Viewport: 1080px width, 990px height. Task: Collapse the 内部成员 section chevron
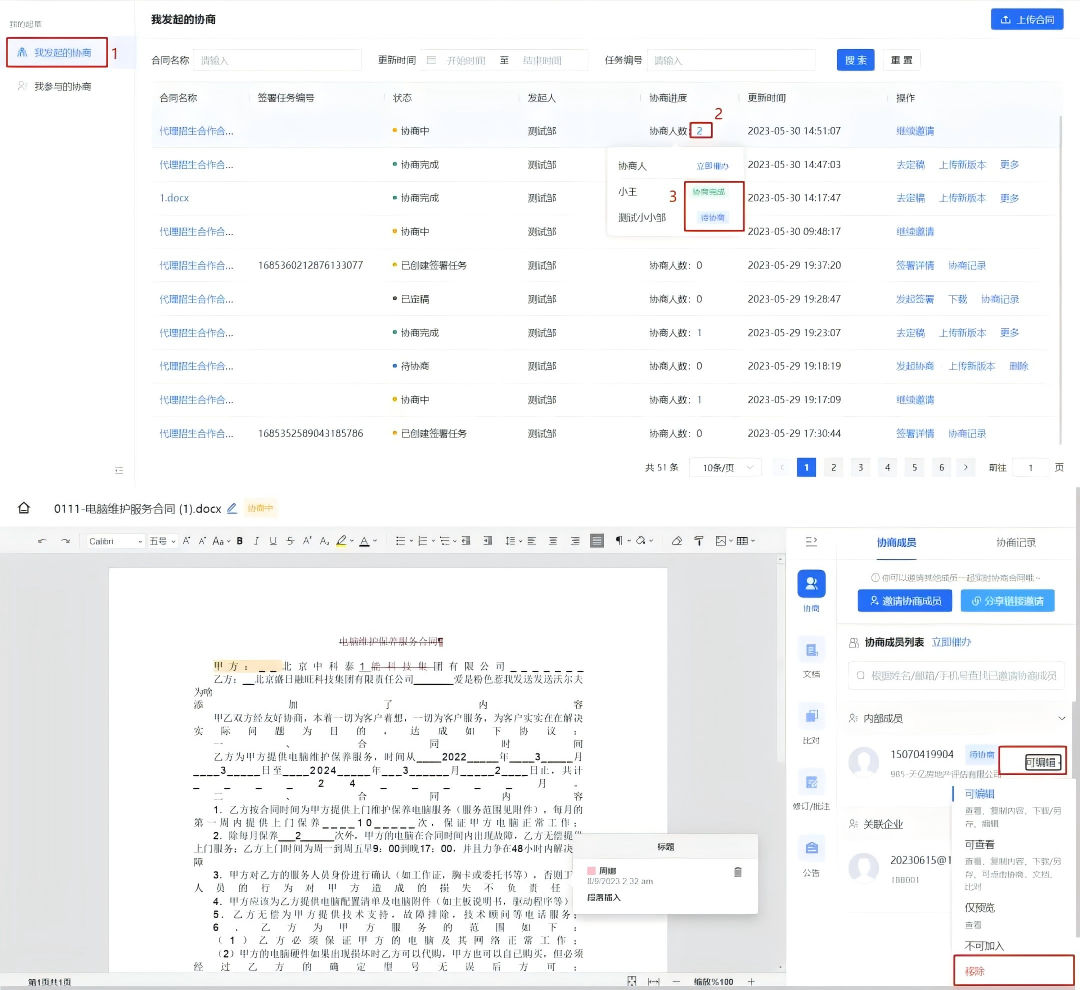click(1061, 718)
